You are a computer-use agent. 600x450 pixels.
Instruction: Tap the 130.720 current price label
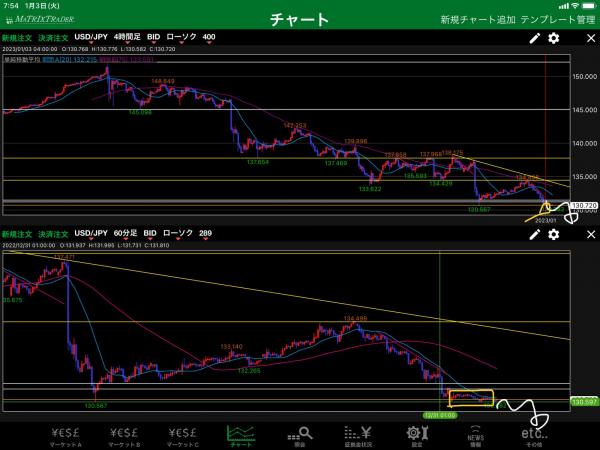pyautogui.click(x=584, y=205)
